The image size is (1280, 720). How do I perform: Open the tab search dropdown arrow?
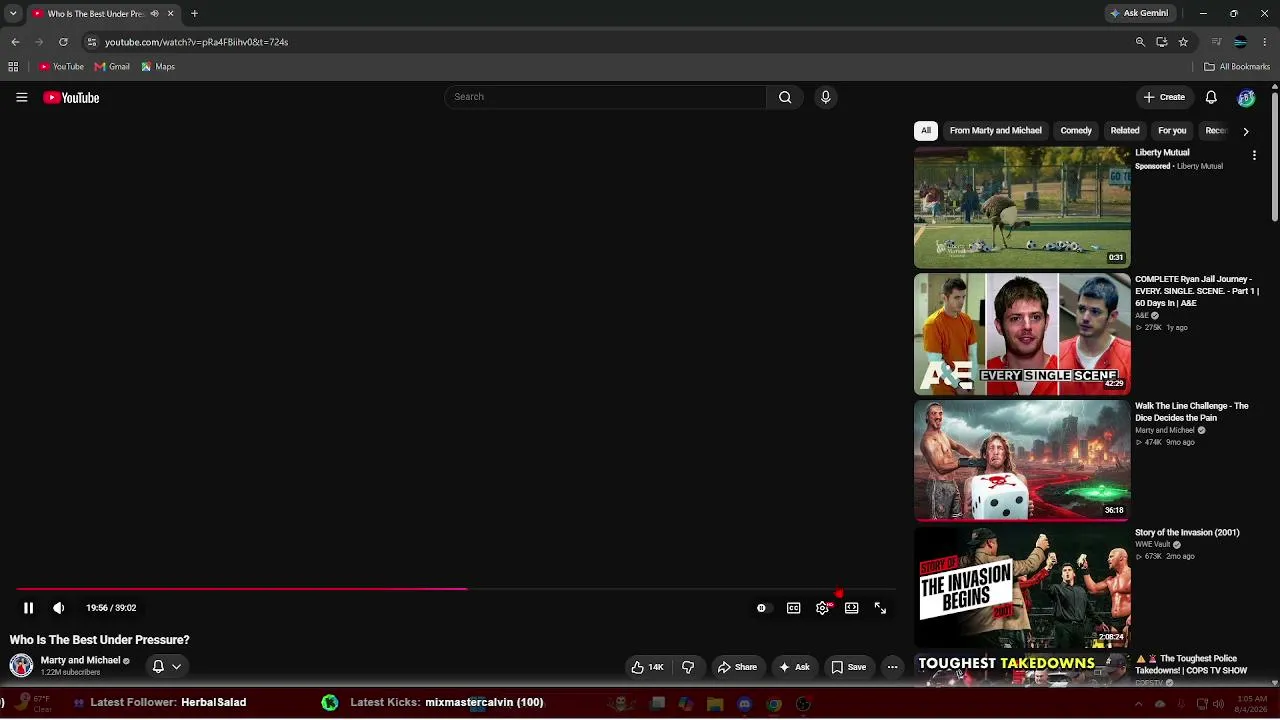tap(13, 13)
